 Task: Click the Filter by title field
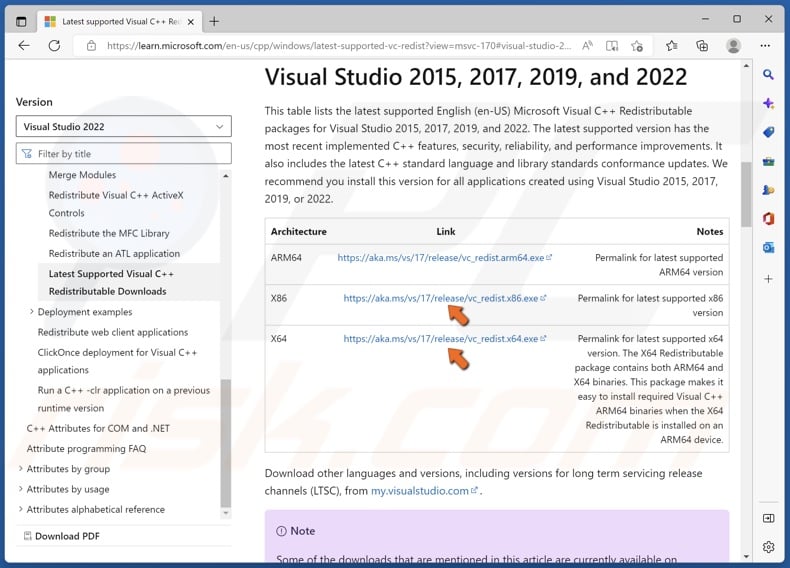(x=123, y=154)
